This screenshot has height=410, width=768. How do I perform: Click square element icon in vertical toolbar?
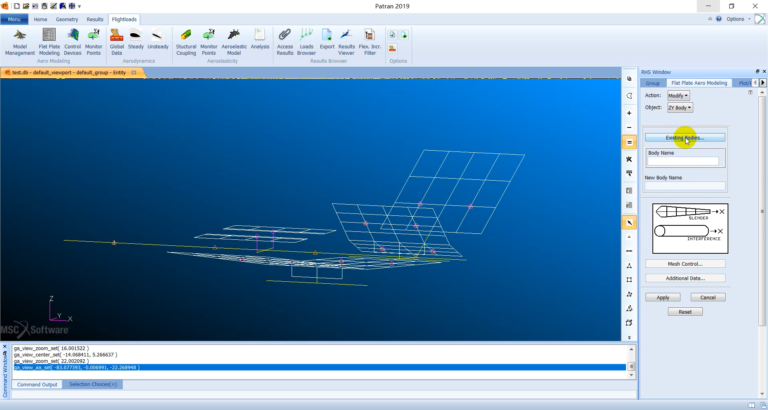(x=629, y=280)
